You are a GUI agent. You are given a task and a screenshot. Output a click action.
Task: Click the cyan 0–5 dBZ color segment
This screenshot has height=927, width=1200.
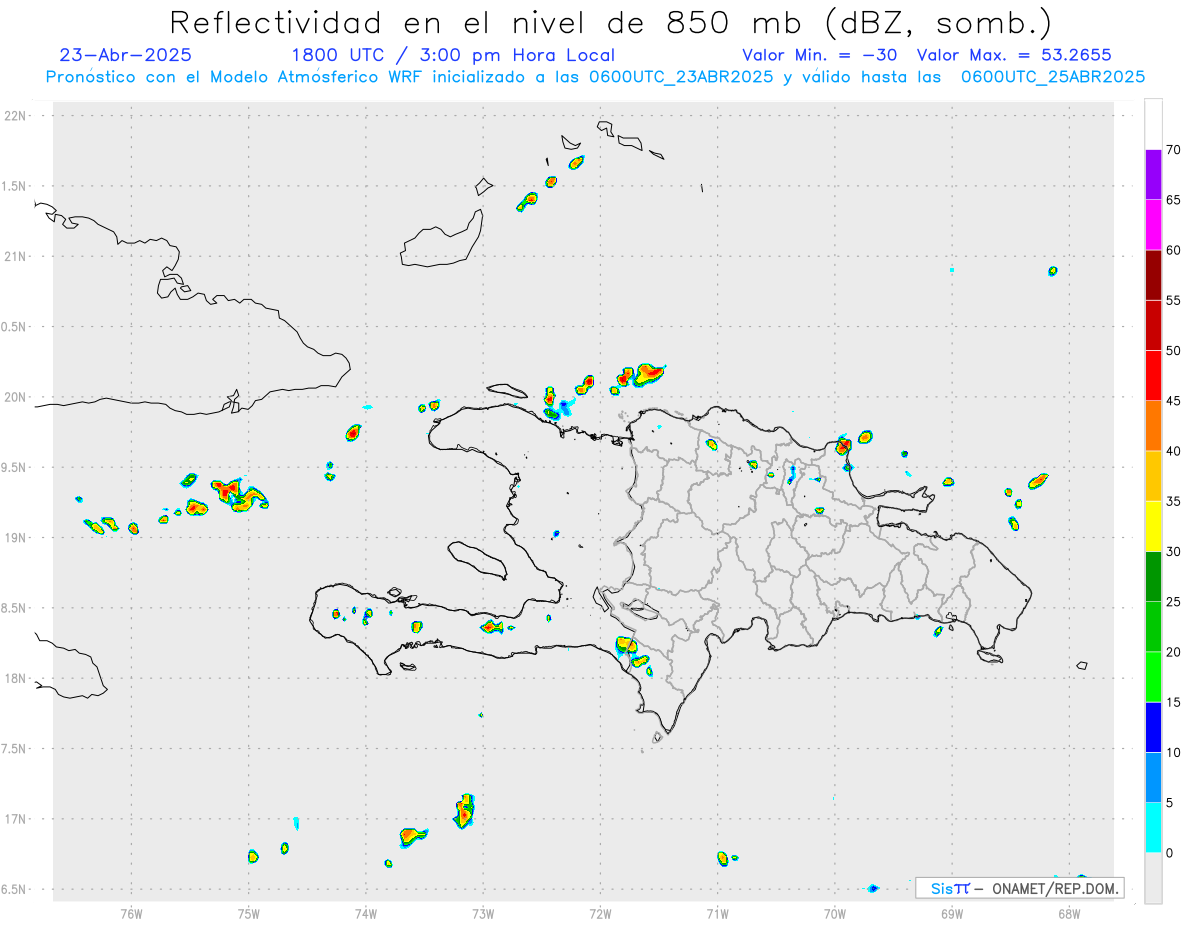tap(1153, 827)
